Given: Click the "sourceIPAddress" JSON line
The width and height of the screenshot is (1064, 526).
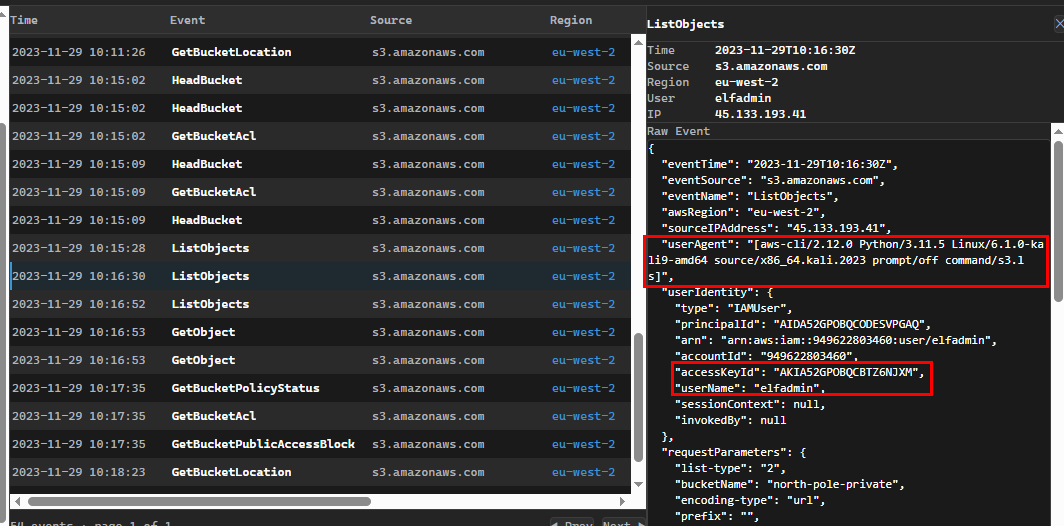Looking at the screenshot, I should pyautogui.click(x=777, y=228).
